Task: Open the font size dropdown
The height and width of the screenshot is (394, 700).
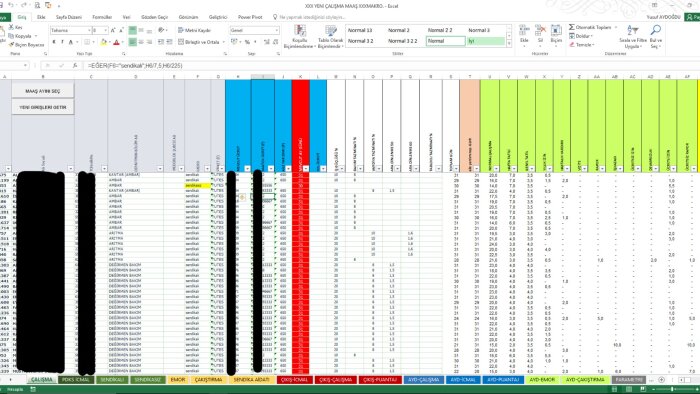Action: [x=105, y=30]
